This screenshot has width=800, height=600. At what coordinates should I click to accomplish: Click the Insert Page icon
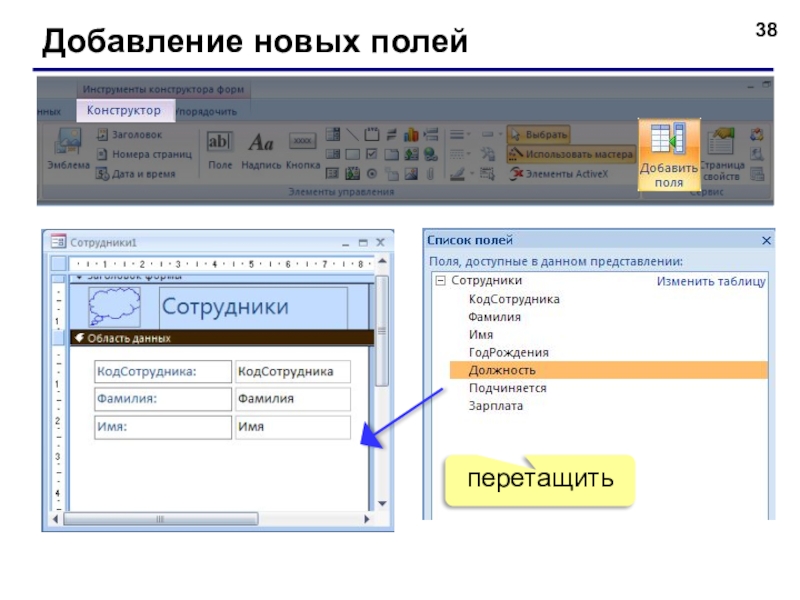tap(391, 174)
